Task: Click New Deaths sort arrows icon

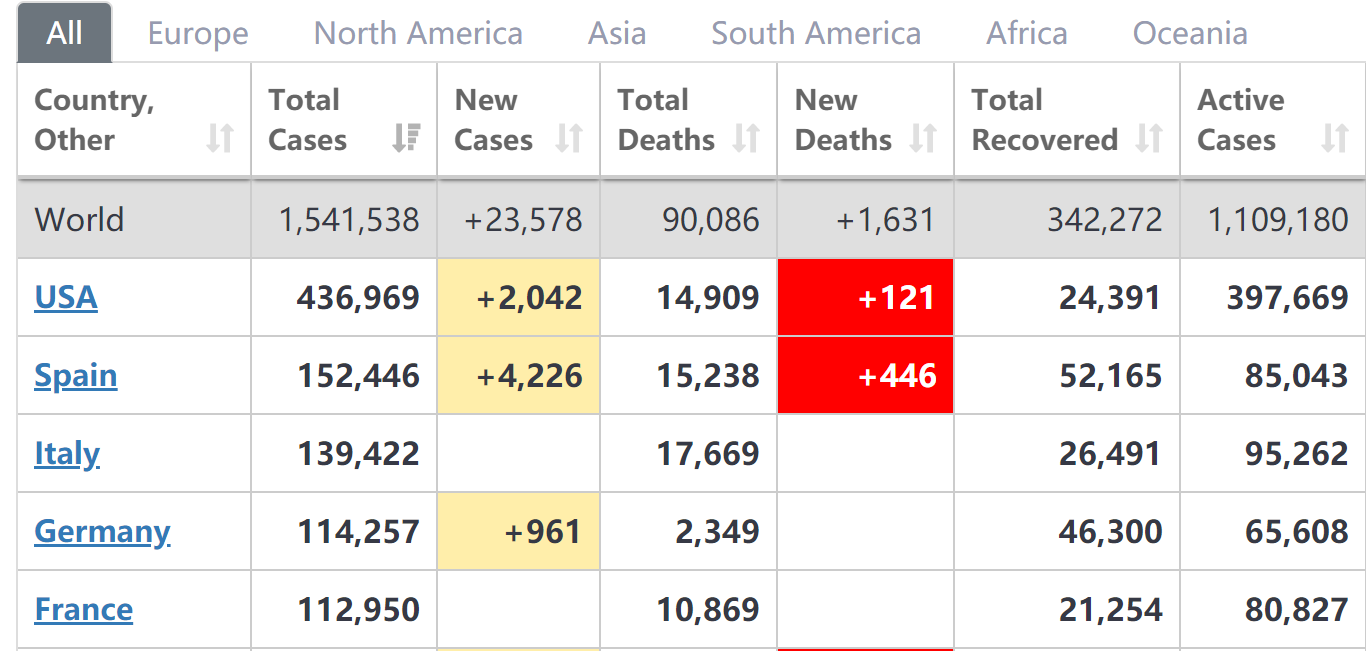Action: [923, 138]
